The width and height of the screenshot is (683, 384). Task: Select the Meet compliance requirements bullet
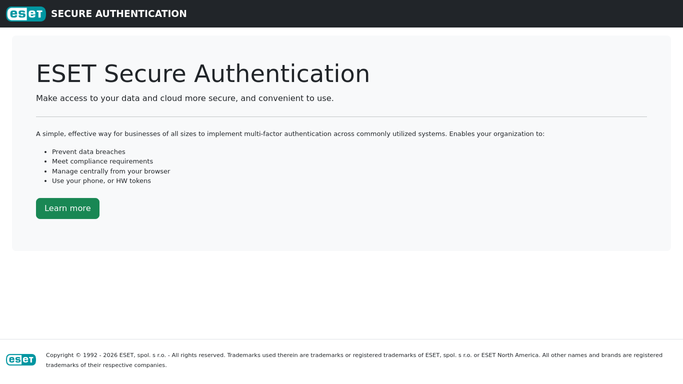(x=102, y=161)
